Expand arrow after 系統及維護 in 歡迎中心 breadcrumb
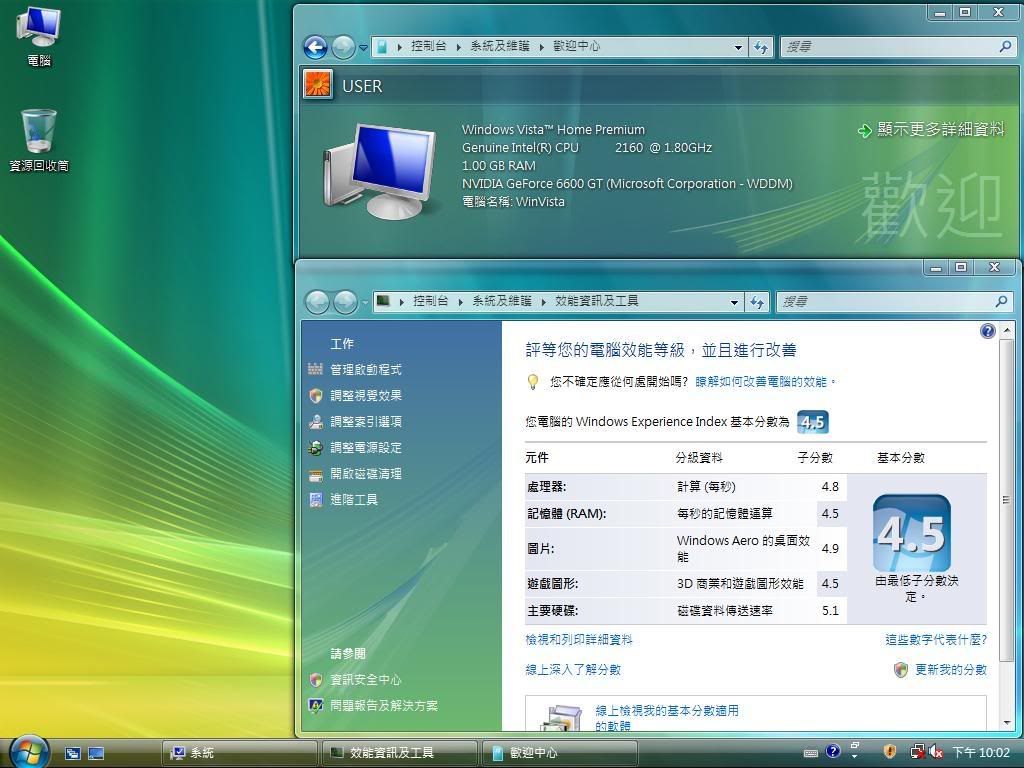The image size is (1024, 768). pos(541,47)
